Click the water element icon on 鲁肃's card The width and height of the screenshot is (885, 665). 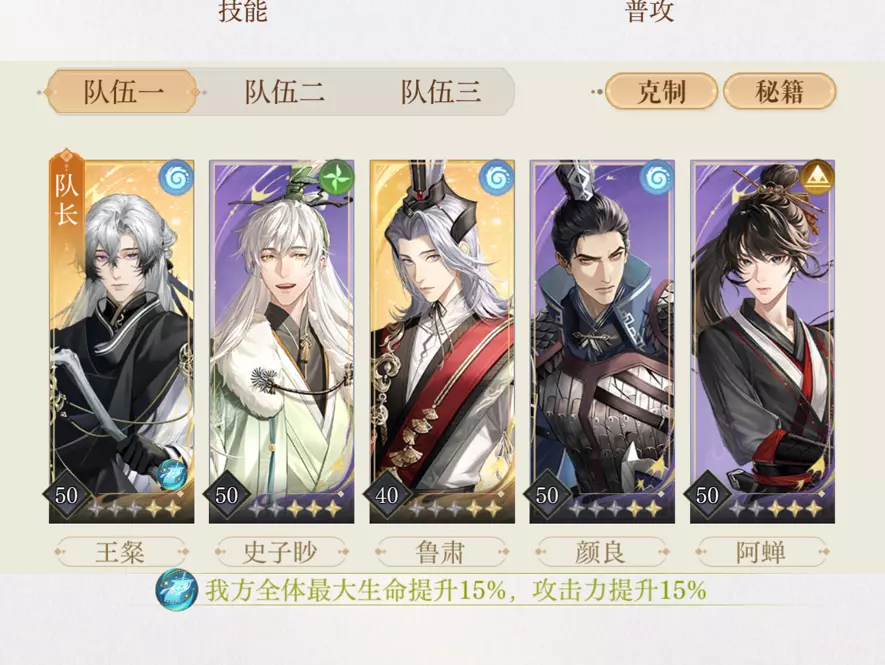pyautogui.click(x=496, y=178)
